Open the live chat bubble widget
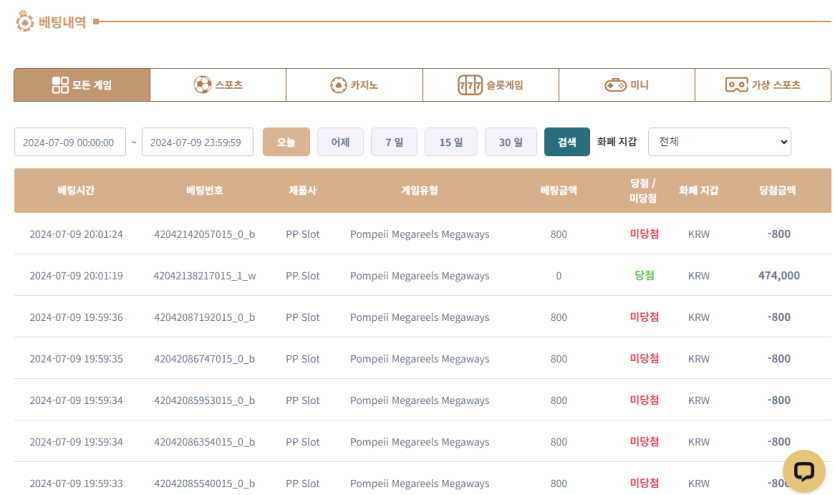Image resolution: width=835 pixels, height=495 pixels. [x=804, y=471]
